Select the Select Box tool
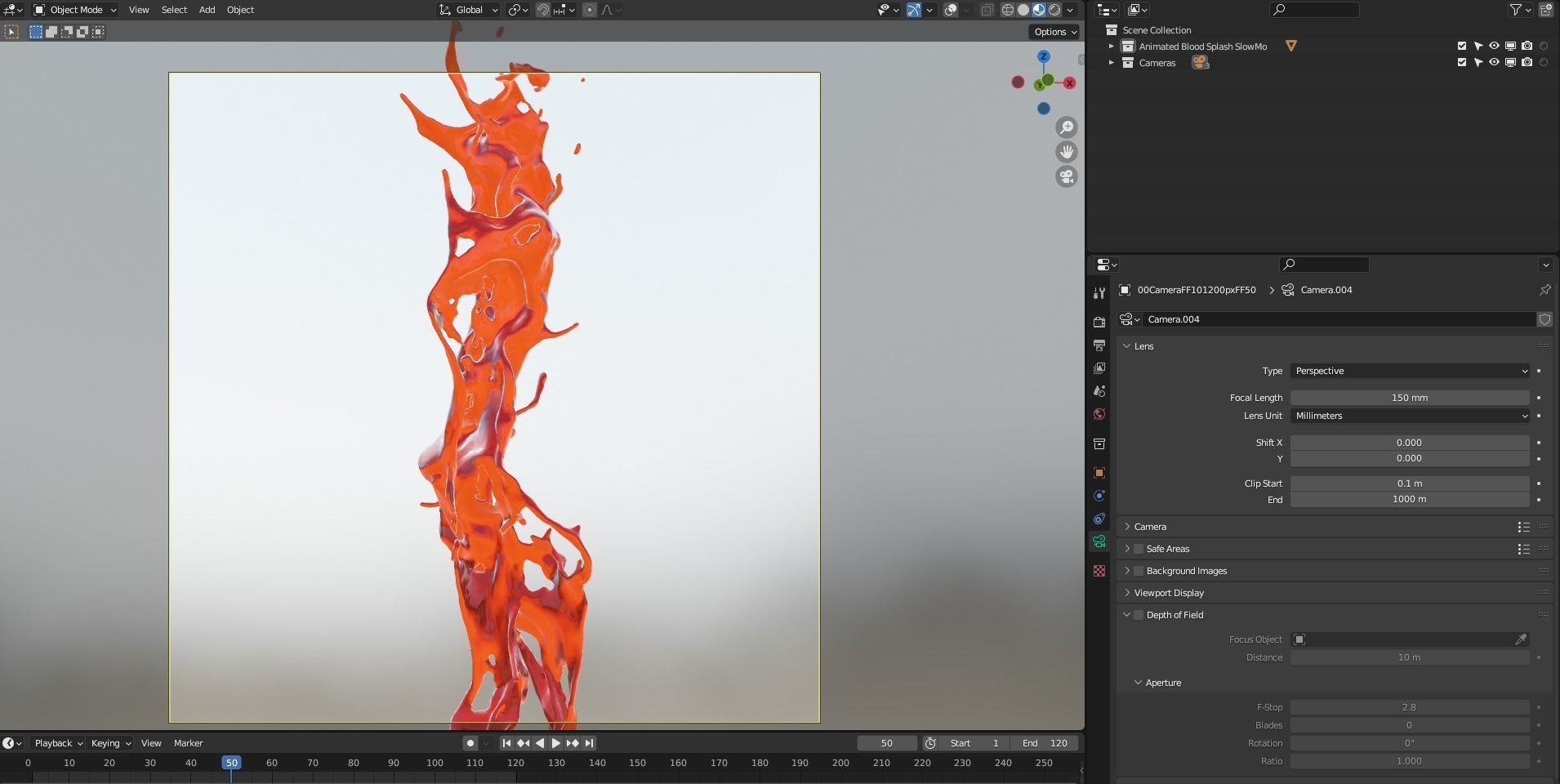 pyautogui.click(x=11, y=32)
